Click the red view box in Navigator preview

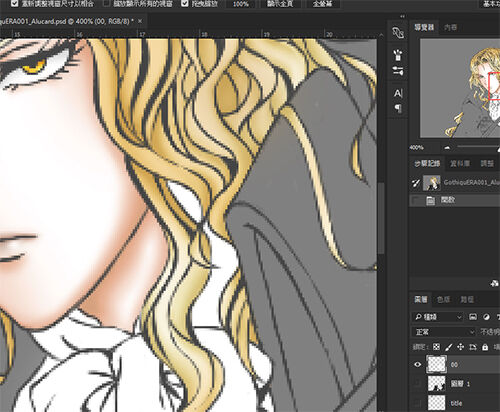(494, 86)
